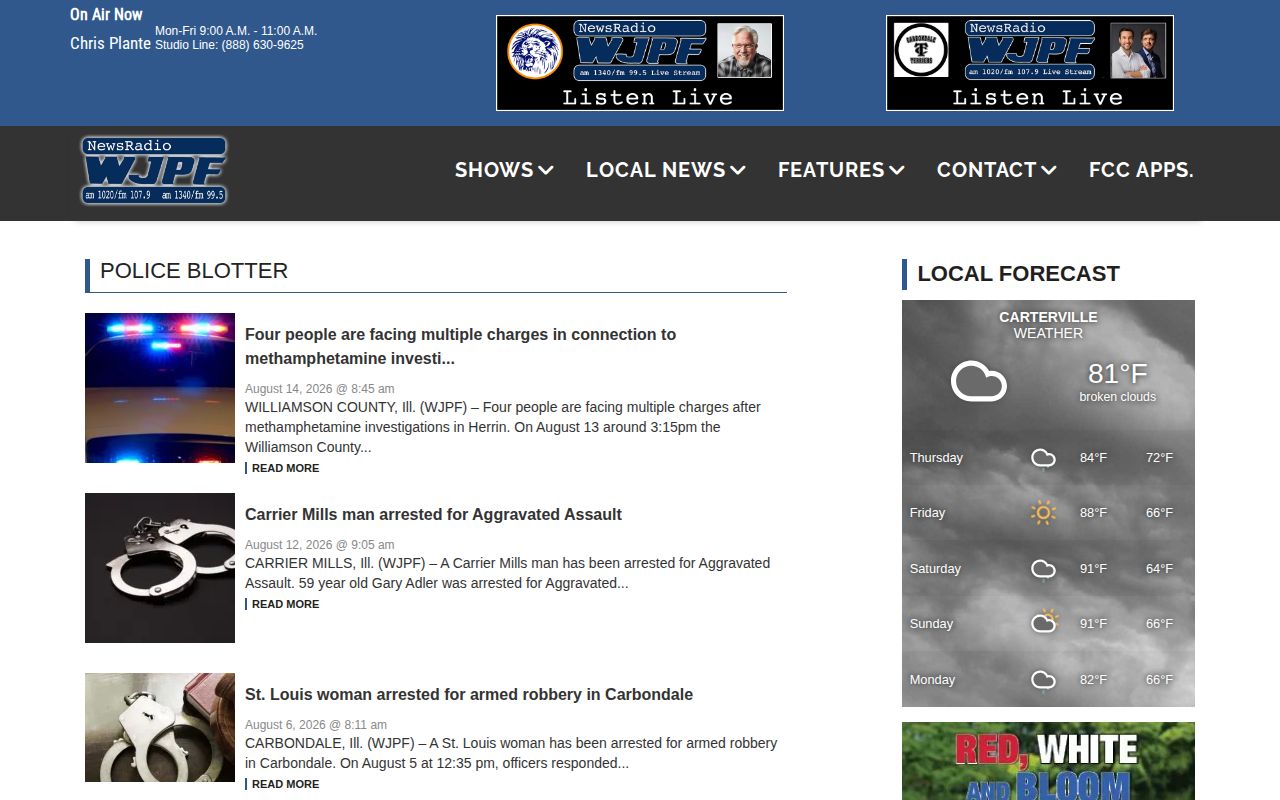Open the SHOWS menu item
The width and height of the screenshot is (1280, 800).
click(x=494, y=170)
